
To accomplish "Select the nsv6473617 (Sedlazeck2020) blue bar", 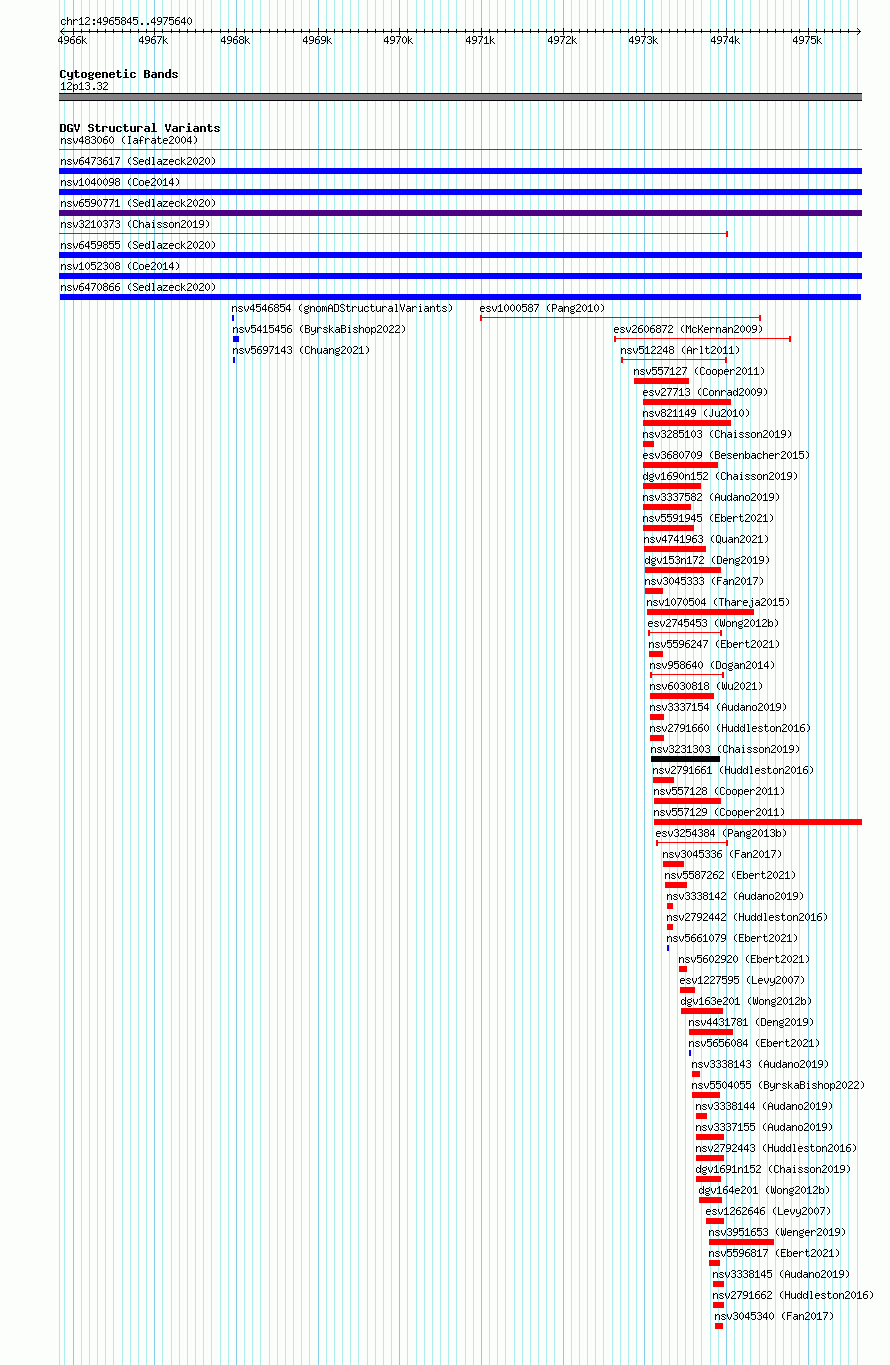I will coord(460,171).
